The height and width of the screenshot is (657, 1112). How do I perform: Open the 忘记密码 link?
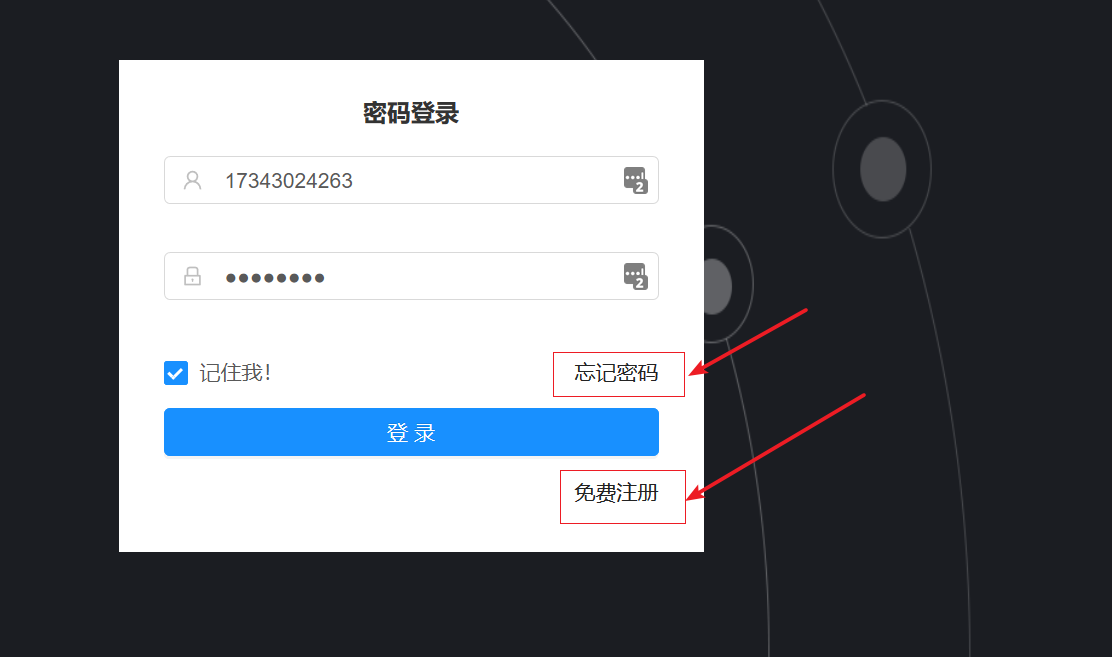coord(616,373)
